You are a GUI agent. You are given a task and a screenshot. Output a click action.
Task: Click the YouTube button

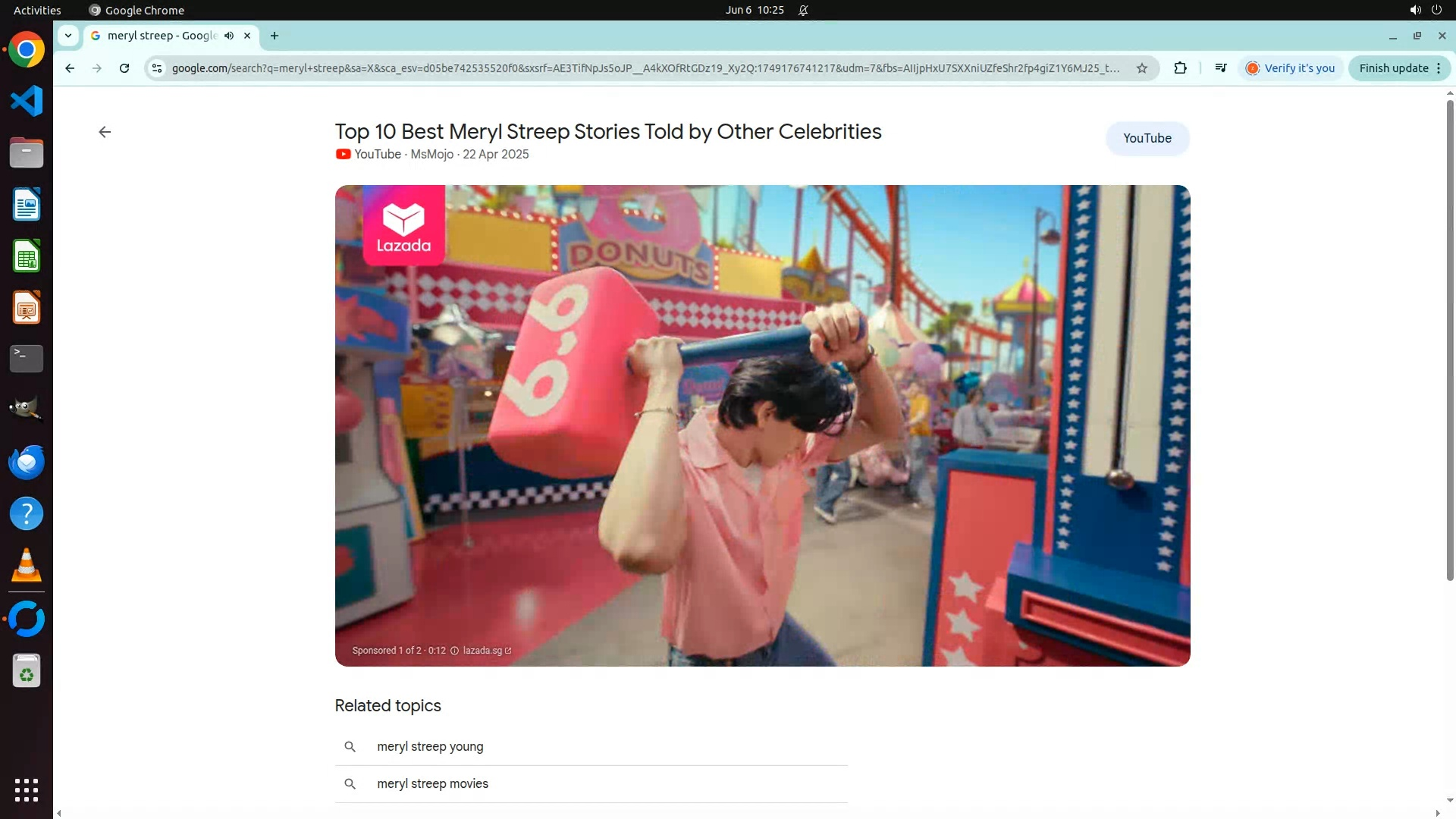point(1147,138)
